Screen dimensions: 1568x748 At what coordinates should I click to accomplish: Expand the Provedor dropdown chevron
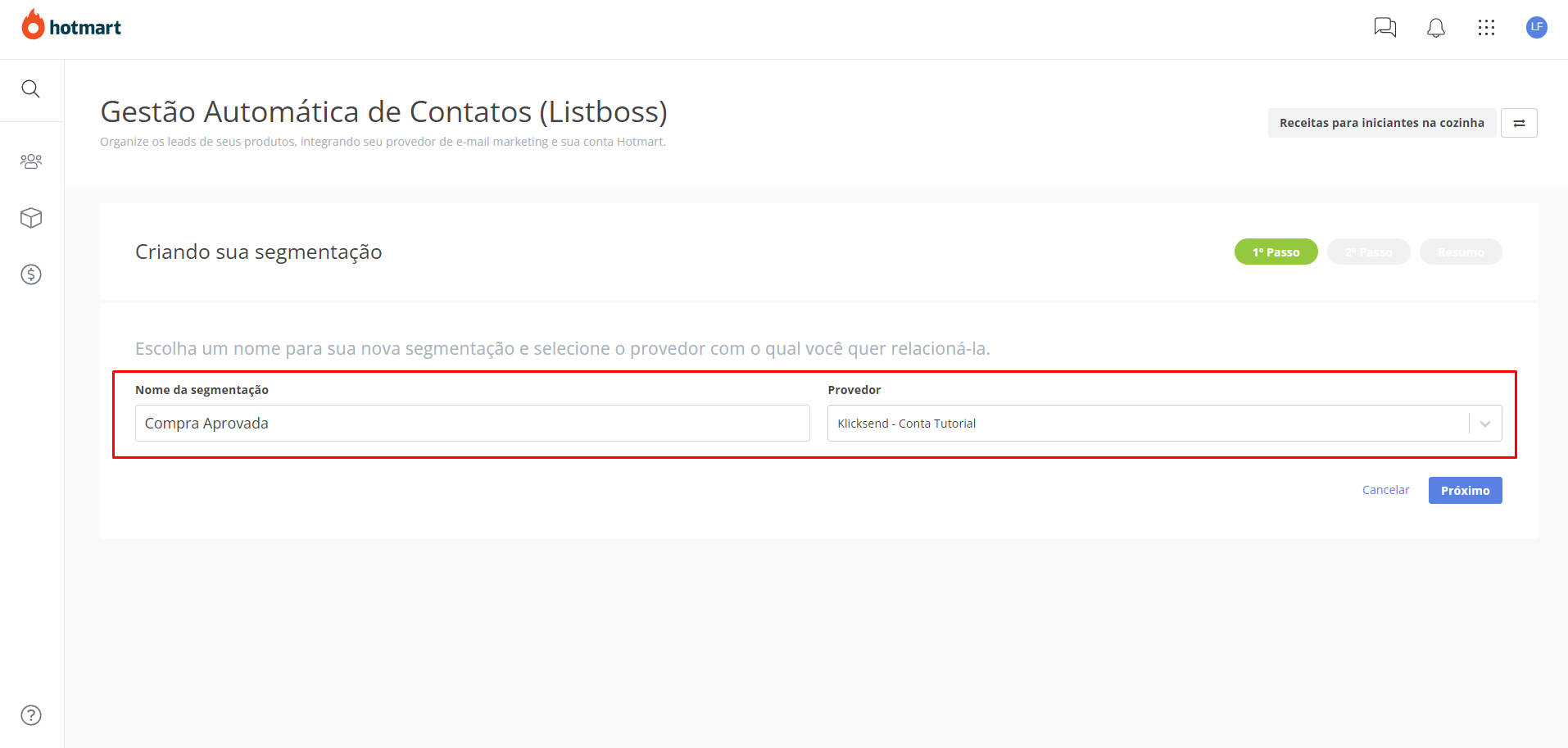click(x=1485, y=424)
